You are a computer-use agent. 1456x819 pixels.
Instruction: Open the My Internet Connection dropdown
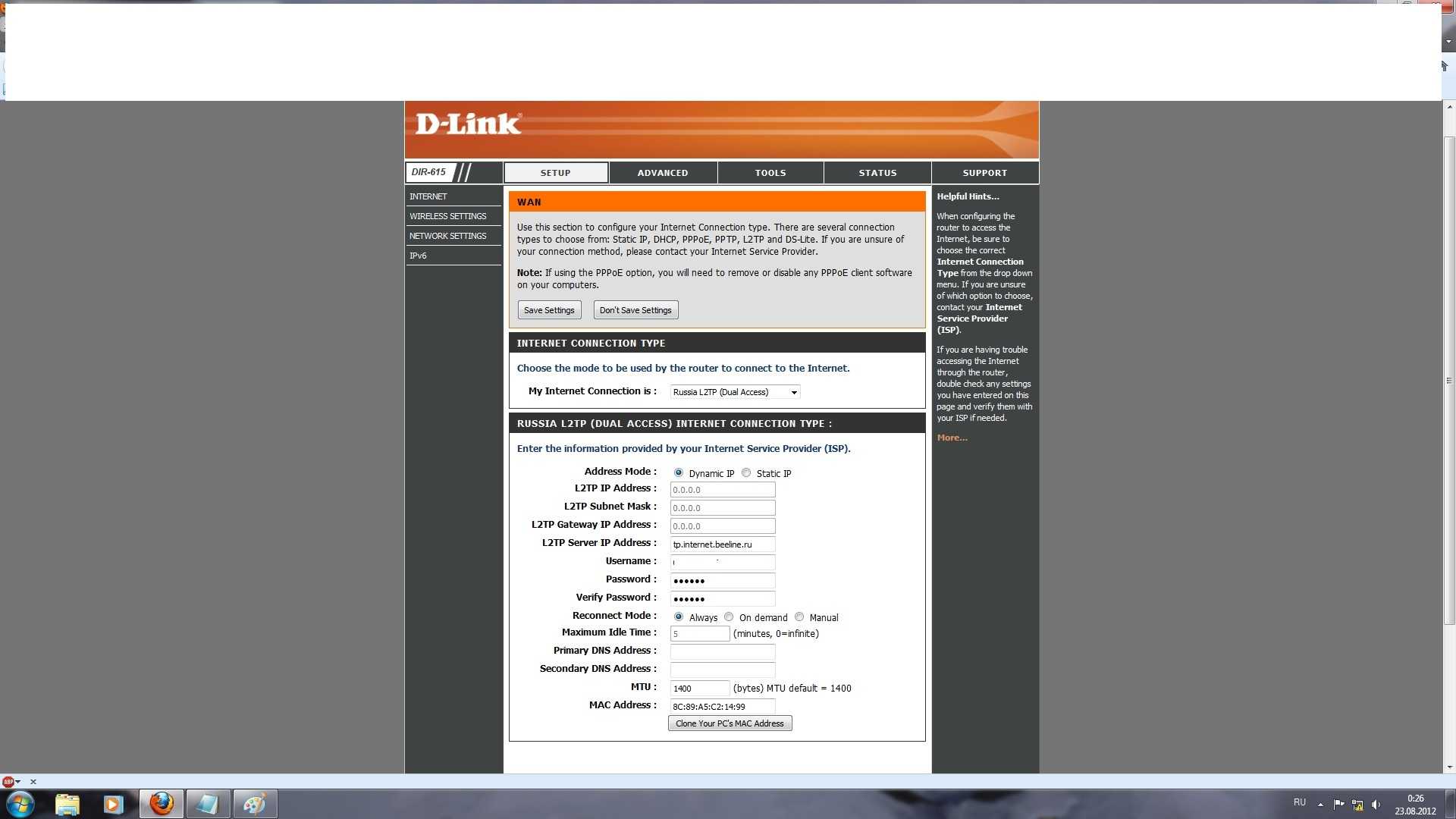tap(735, 392)
